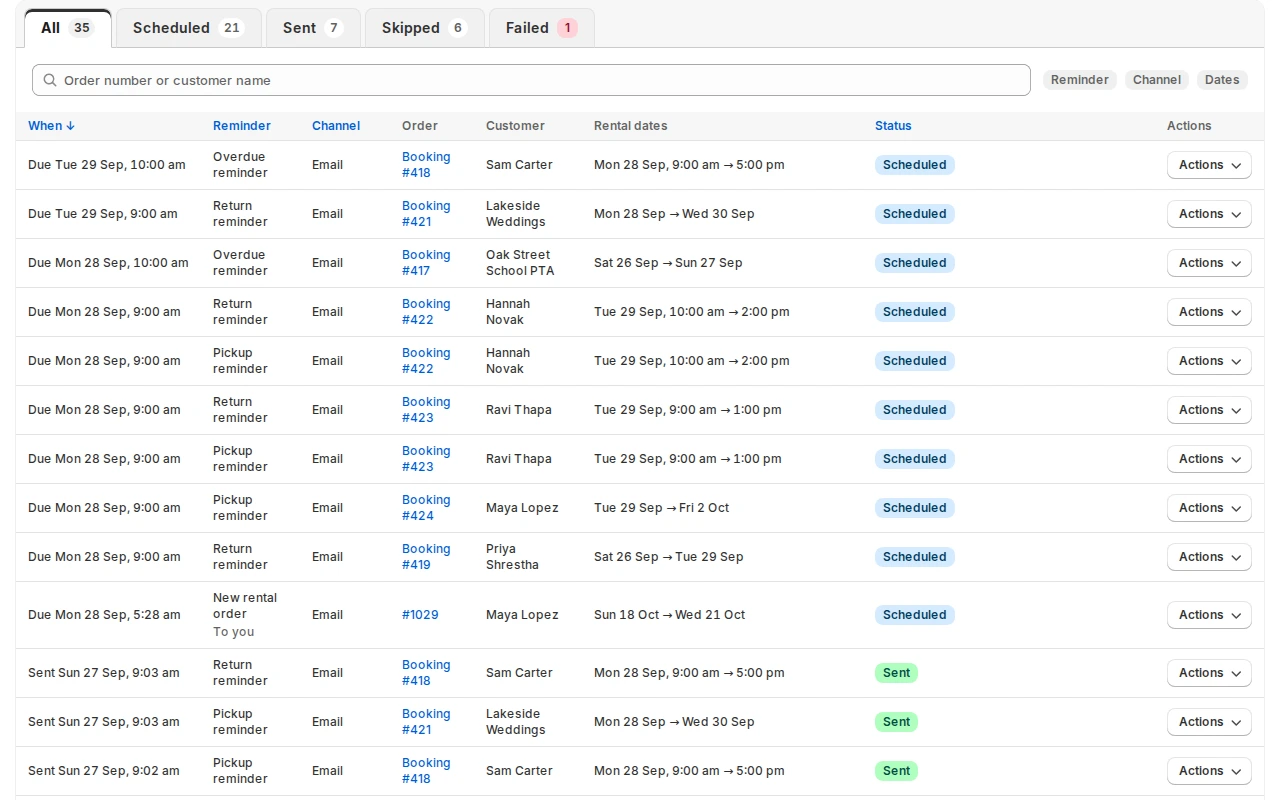
Task: Open Booking #423 link in return reminder row
Action: [x=426, y=410]
